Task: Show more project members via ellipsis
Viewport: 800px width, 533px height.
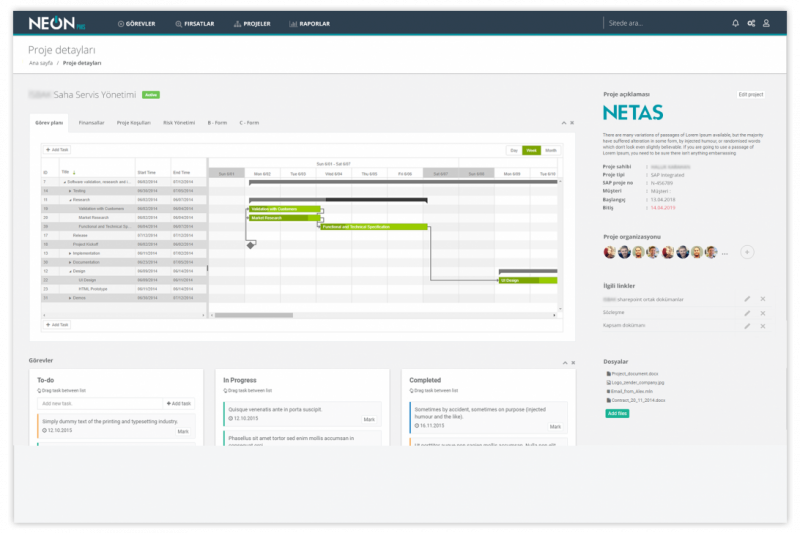Action: pos(724,253)
